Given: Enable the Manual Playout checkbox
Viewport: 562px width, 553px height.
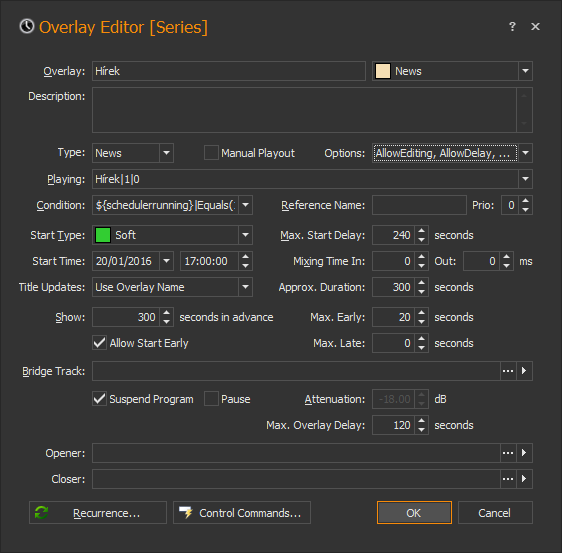Looking at the screenshot, I should (211, 153).
